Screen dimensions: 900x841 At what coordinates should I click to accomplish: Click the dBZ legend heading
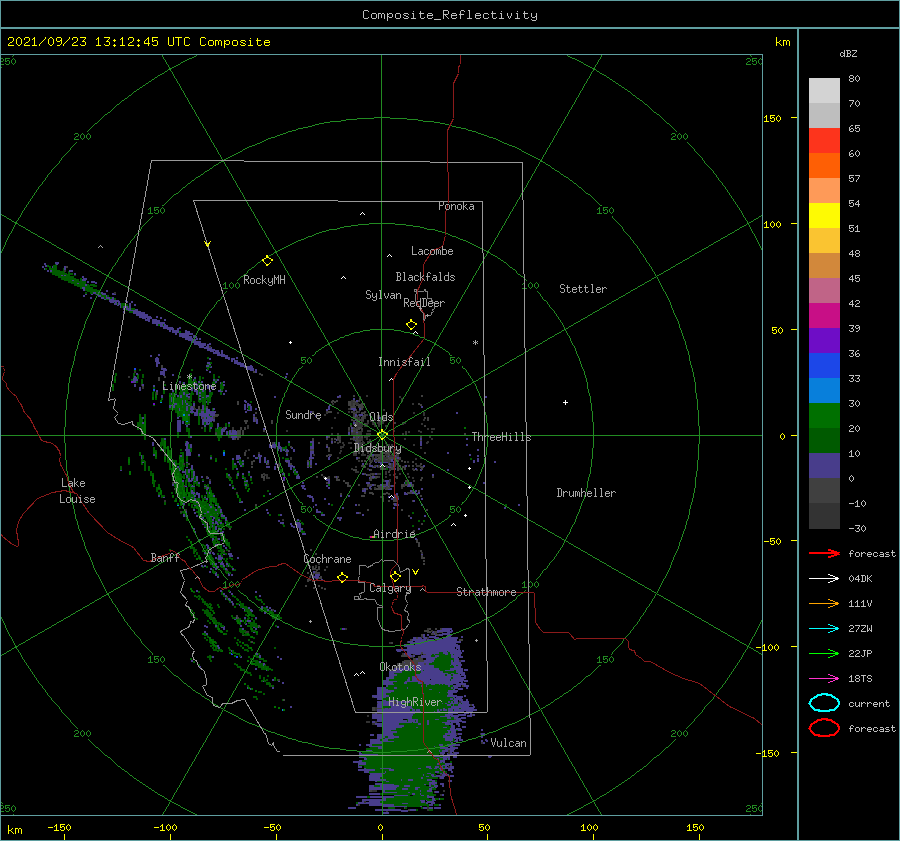coord(848,53)
